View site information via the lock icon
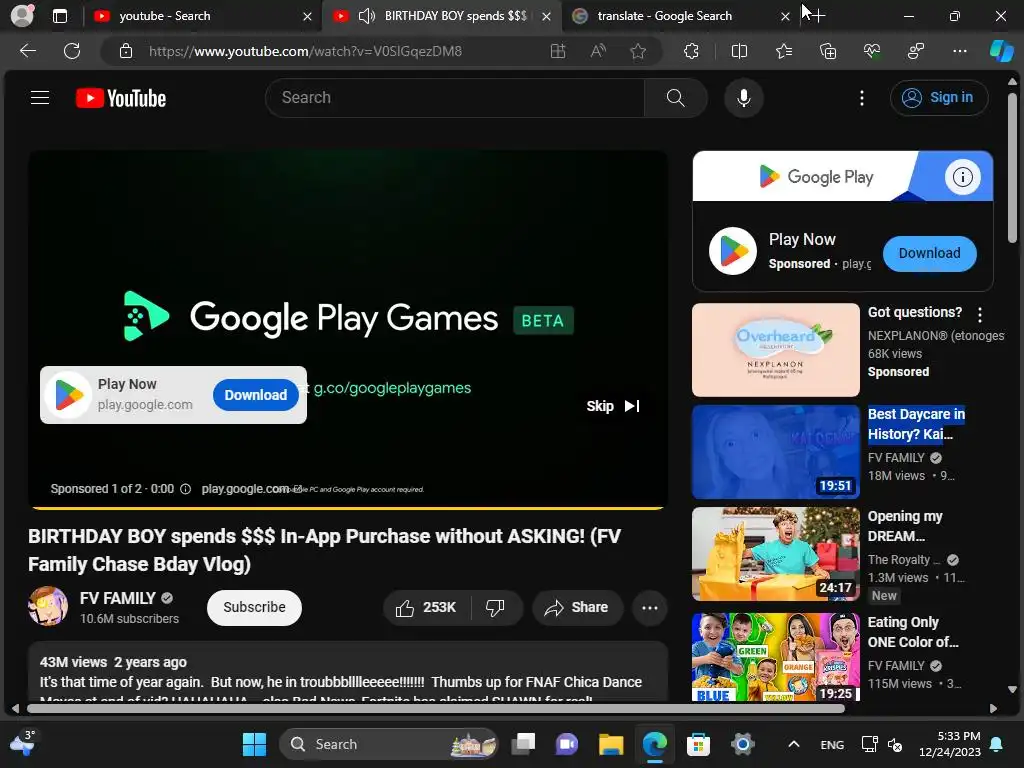1024x768 pixels. (126, 51)
